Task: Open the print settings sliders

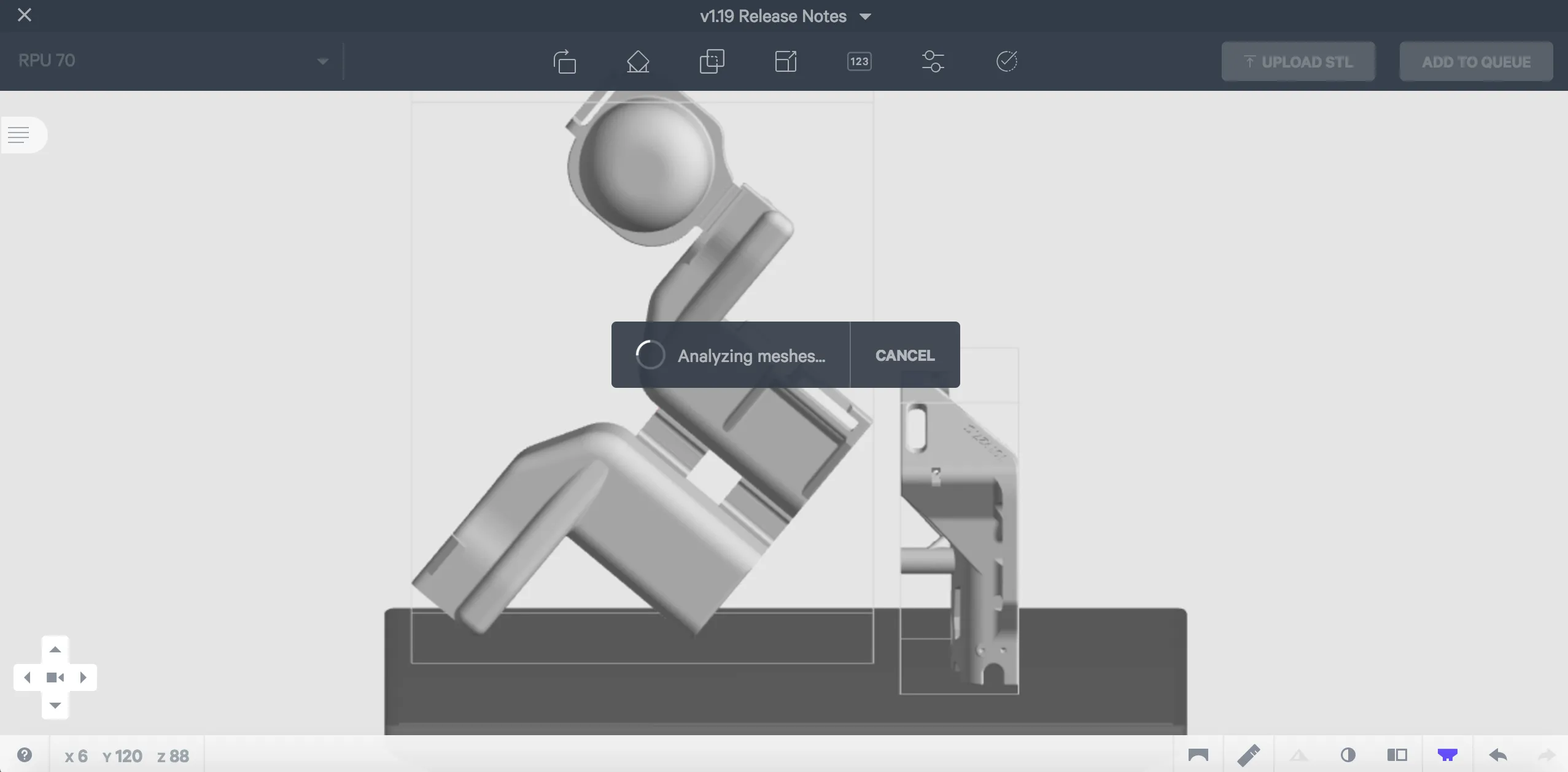Action: click(x=933, y=61)
